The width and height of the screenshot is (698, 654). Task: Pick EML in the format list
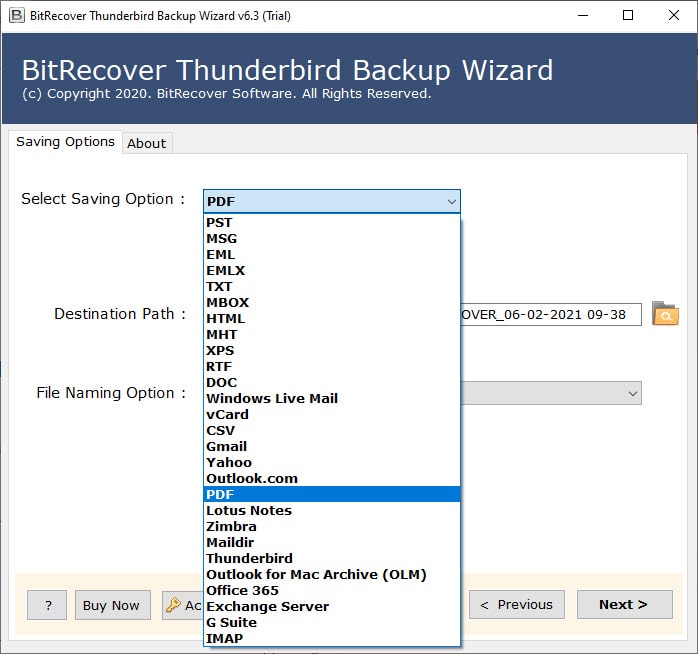(332, 255)
